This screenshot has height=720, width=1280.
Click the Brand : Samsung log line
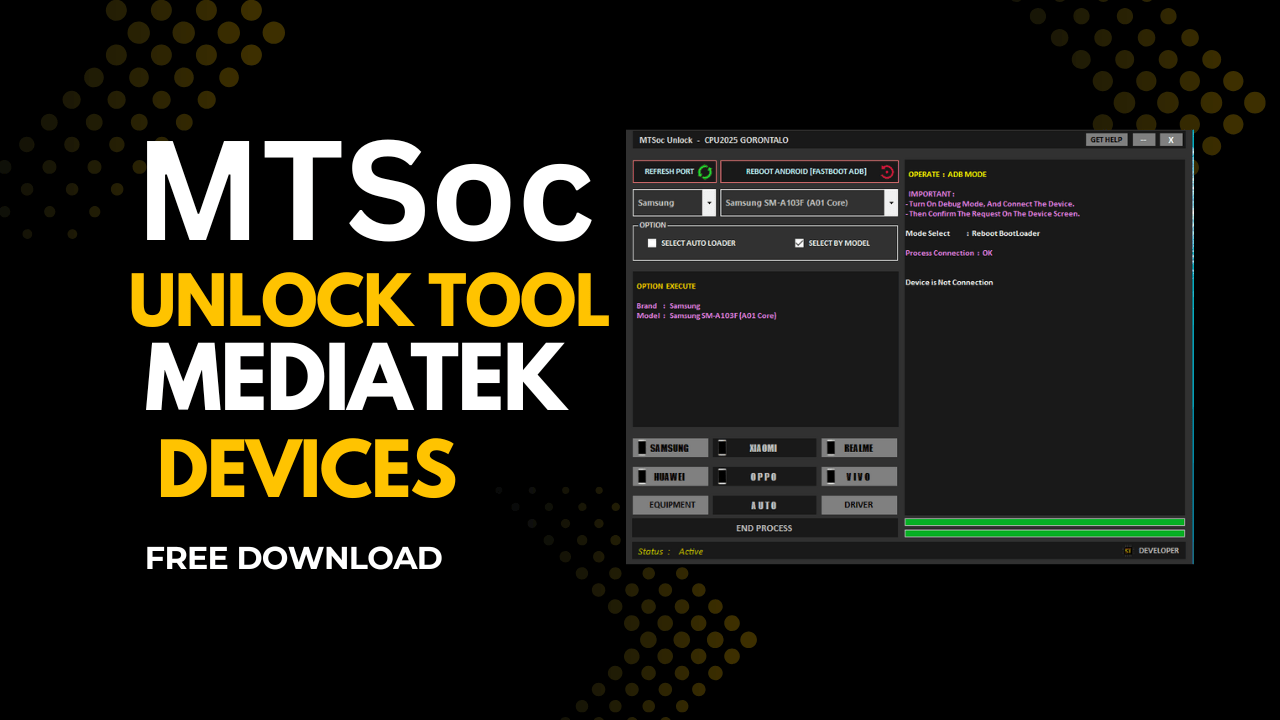point(668,306)
